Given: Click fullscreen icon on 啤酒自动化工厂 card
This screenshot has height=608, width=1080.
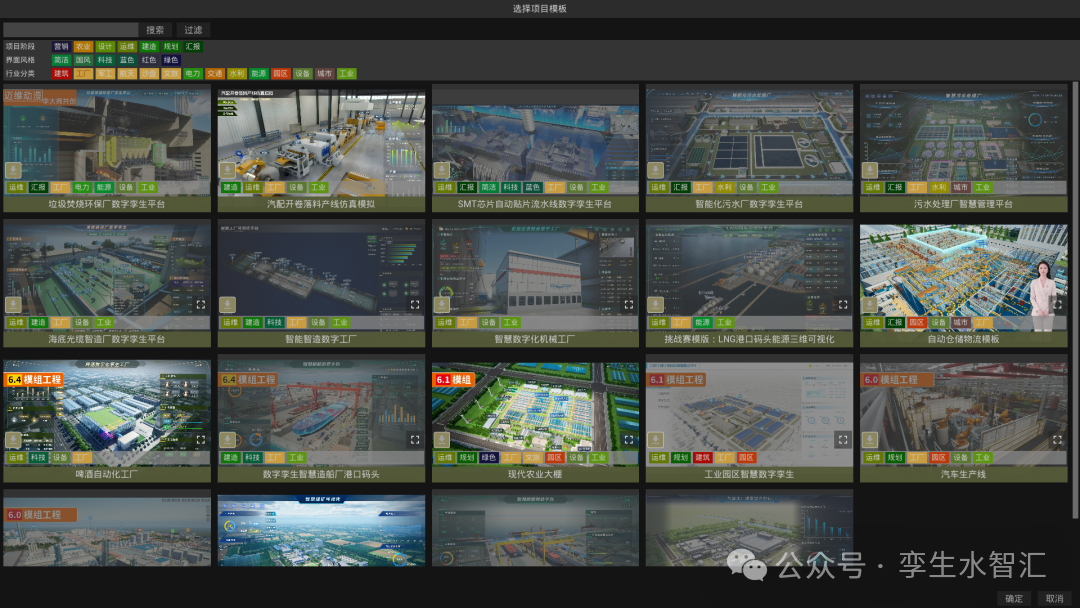Looking at the screenshot, I should pyautogui.click(x=200, y=439).
